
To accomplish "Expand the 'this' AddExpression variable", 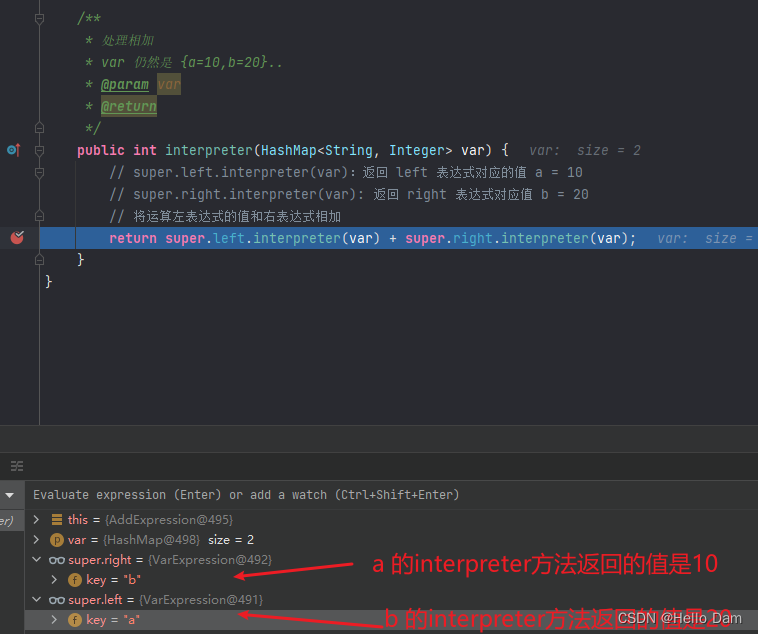I will [x=36, y=519].
